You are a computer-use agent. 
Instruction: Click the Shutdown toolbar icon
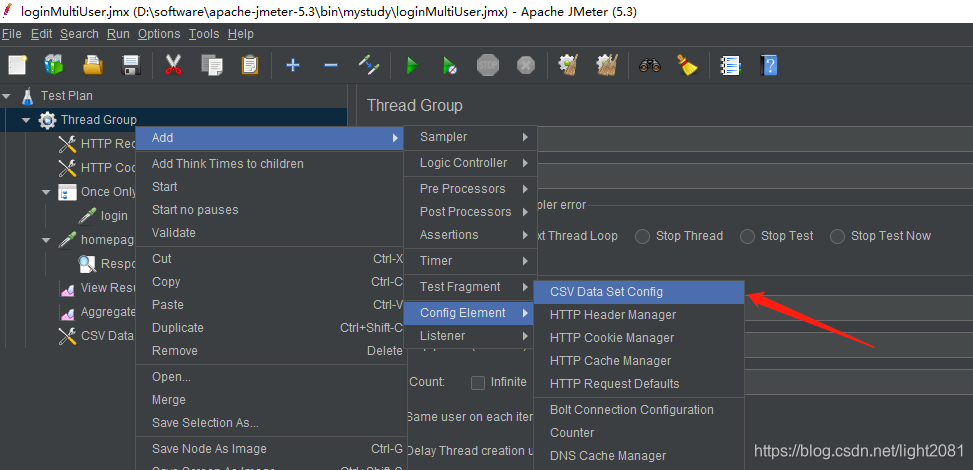click(x=526, y=65)
